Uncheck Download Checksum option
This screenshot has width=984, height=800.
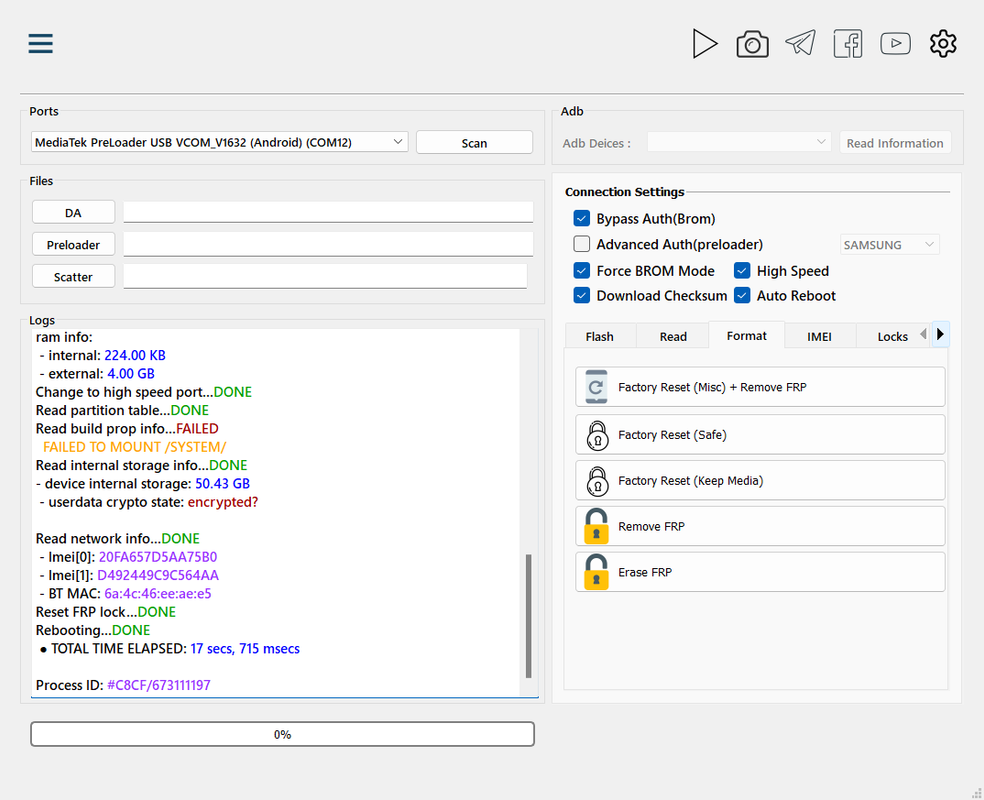582,296
